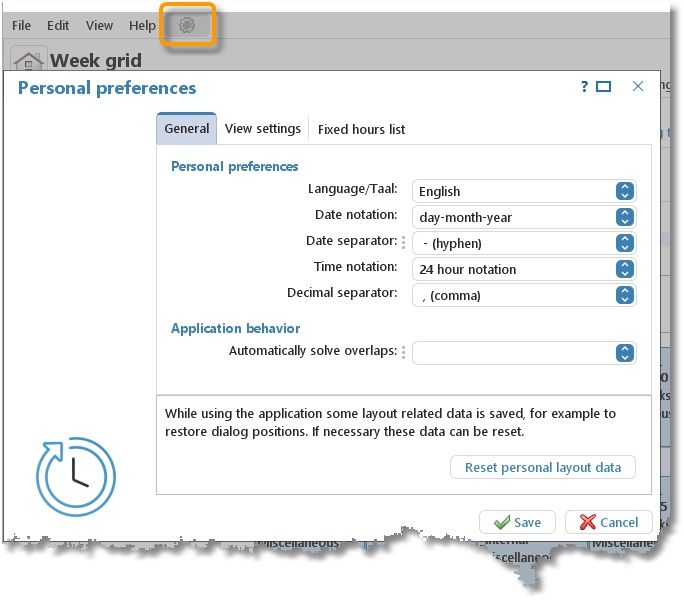This screenshot has width=684, height=601.
Task: Open the File menu
Action: click(x=21, y=26)
